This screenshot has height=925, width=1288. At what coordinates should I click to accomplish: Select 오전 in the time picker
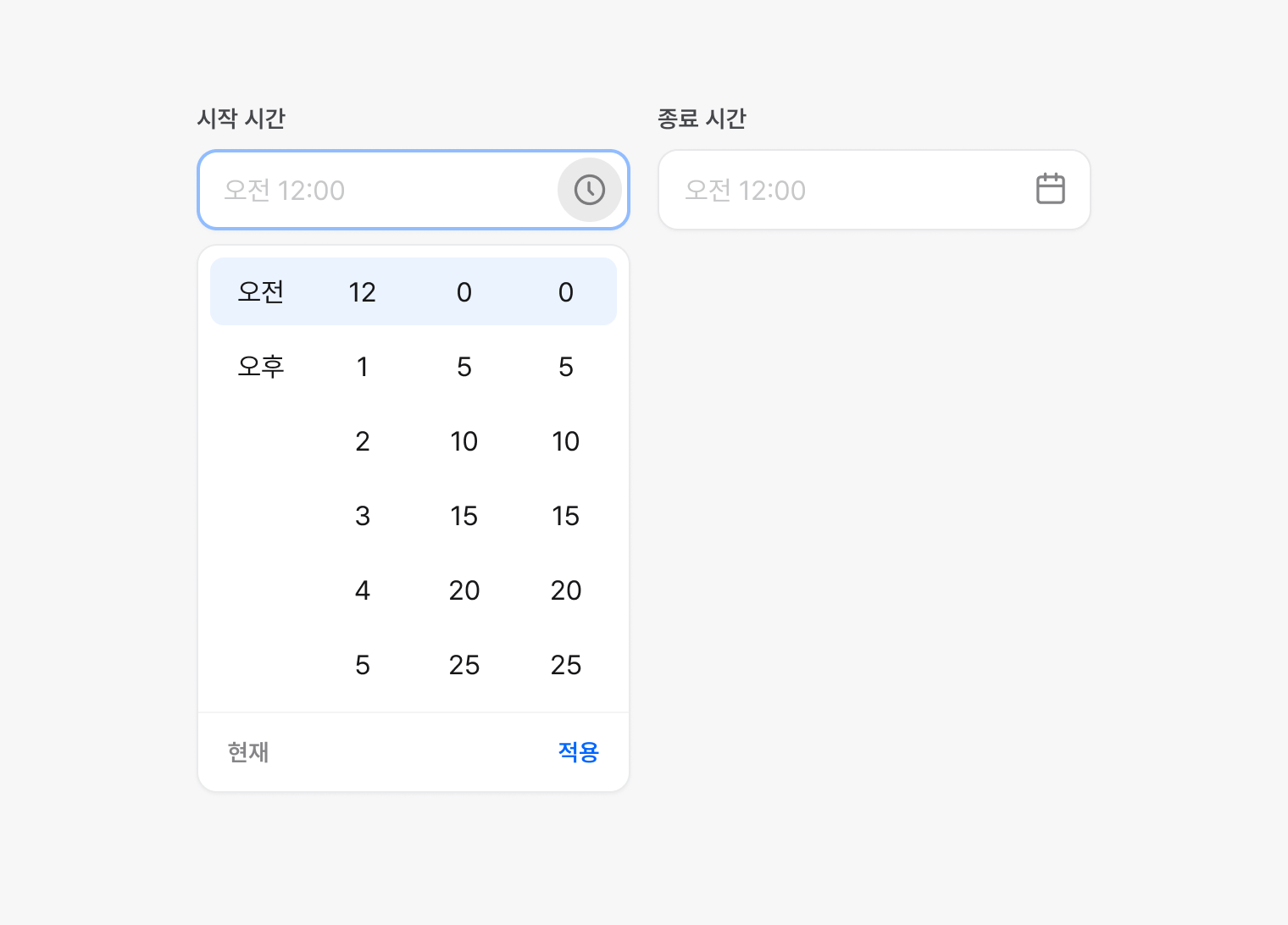click(261, 292)
